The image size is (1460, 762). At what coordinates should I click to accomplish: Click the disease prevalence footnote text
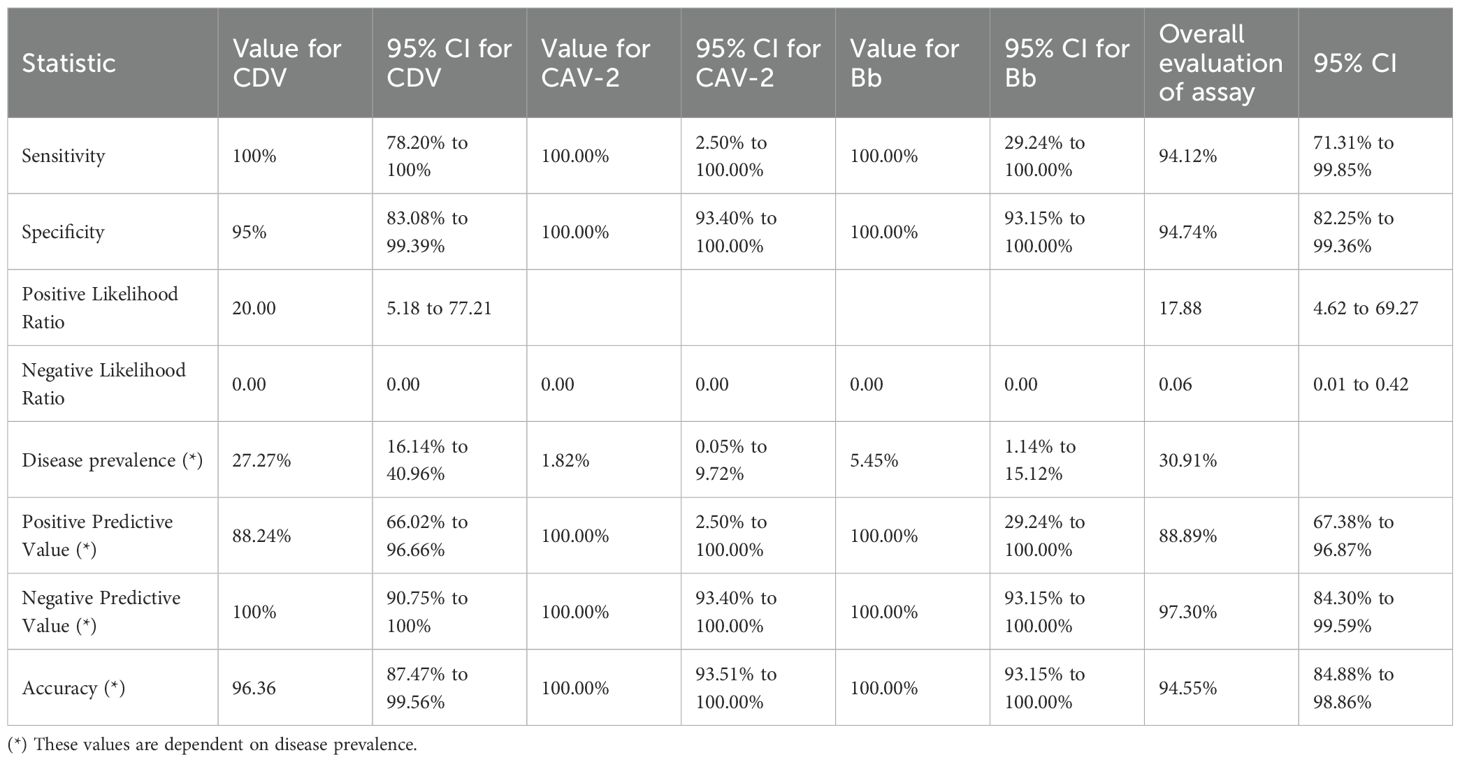[211, 745]
